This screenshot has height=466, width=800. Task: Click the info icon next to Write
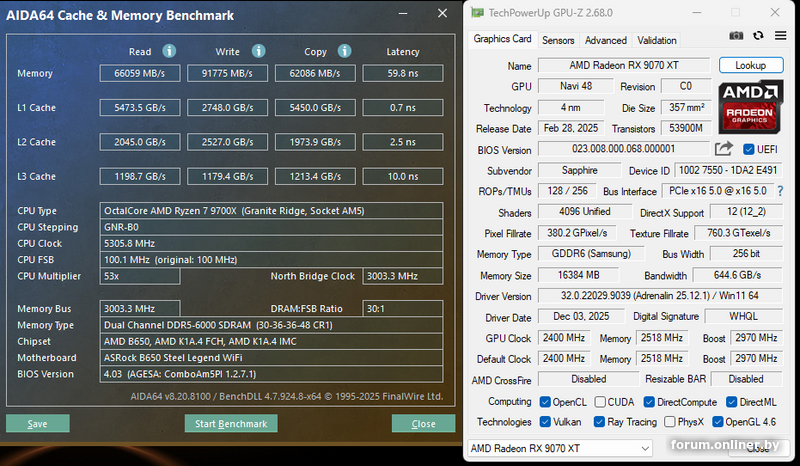[258, 51]
